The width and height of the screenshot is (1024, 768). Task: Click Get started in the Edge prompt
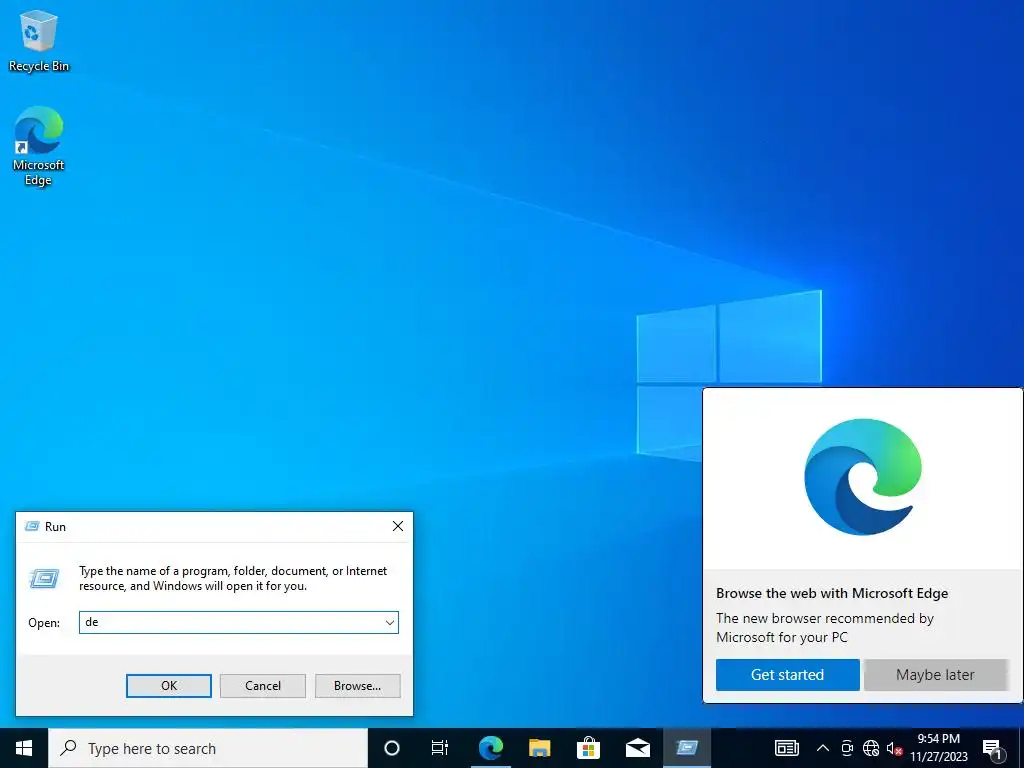tap(787, 675)
